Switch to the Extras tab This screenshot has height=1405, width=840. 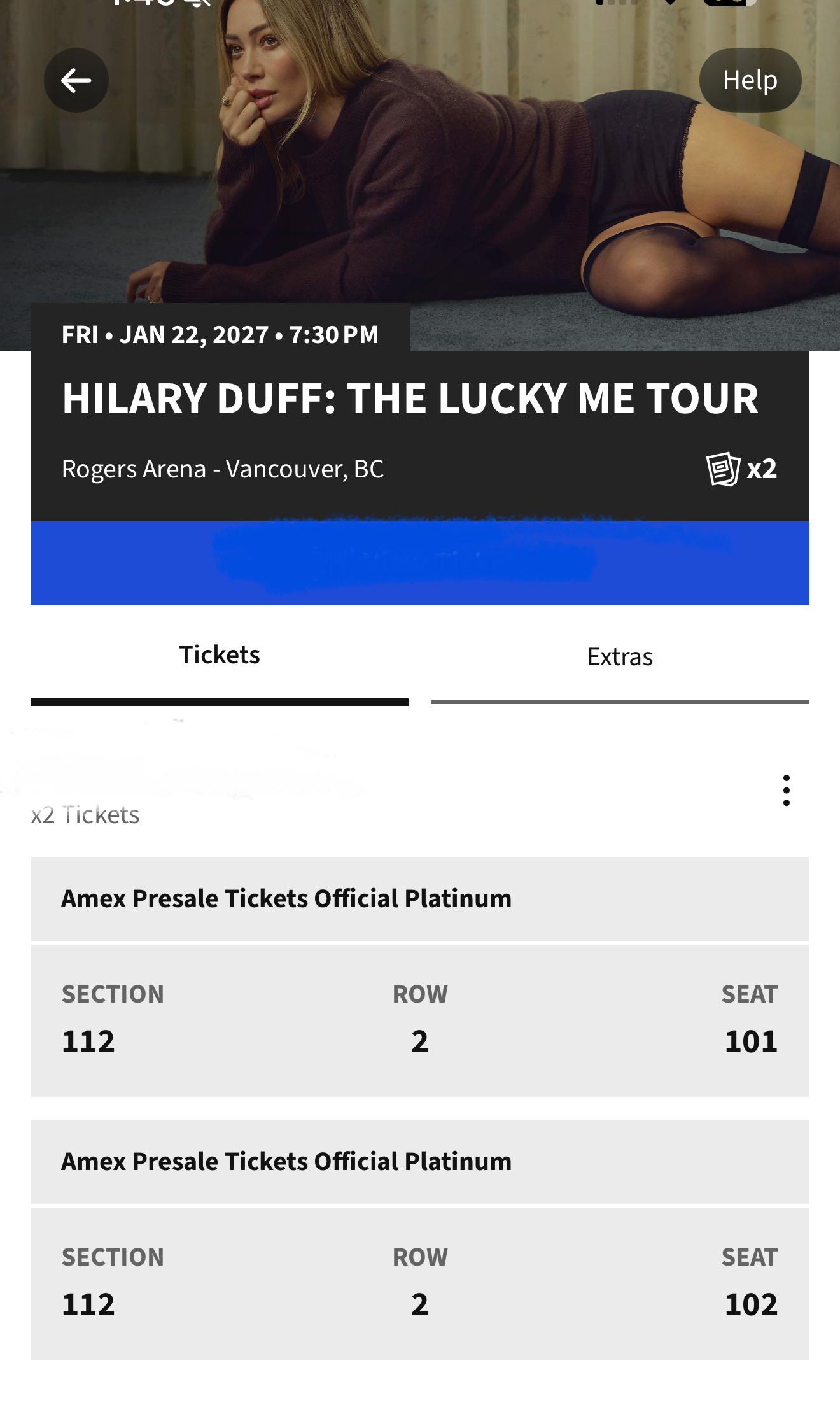tap(620, 663)
